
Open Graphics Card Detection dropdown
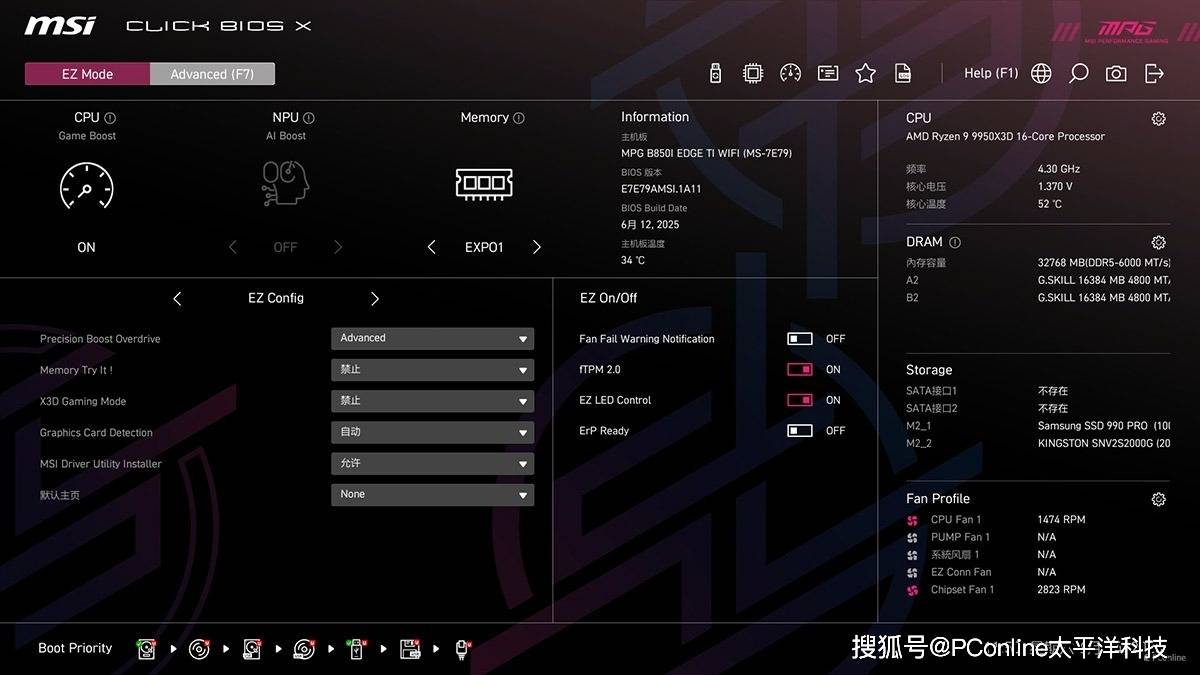point(432,432)
